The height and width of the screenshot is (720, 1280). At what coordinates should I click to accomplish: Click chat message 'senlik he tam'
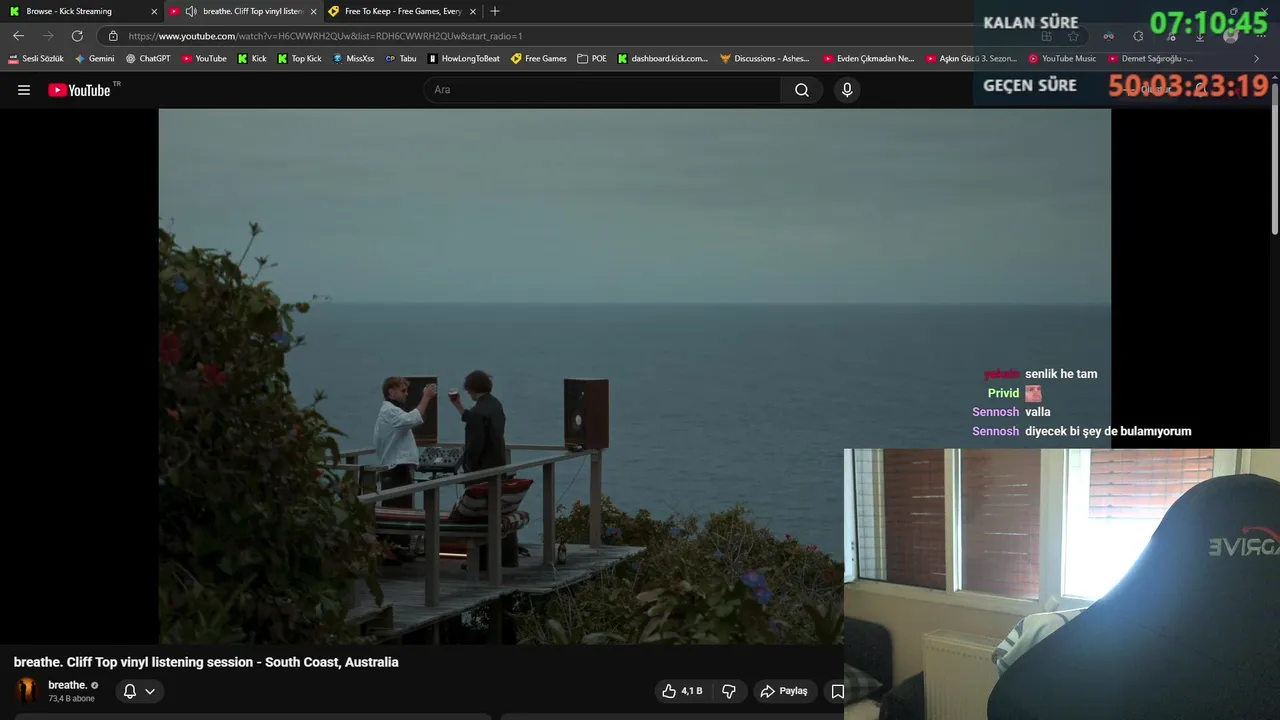1061,374
